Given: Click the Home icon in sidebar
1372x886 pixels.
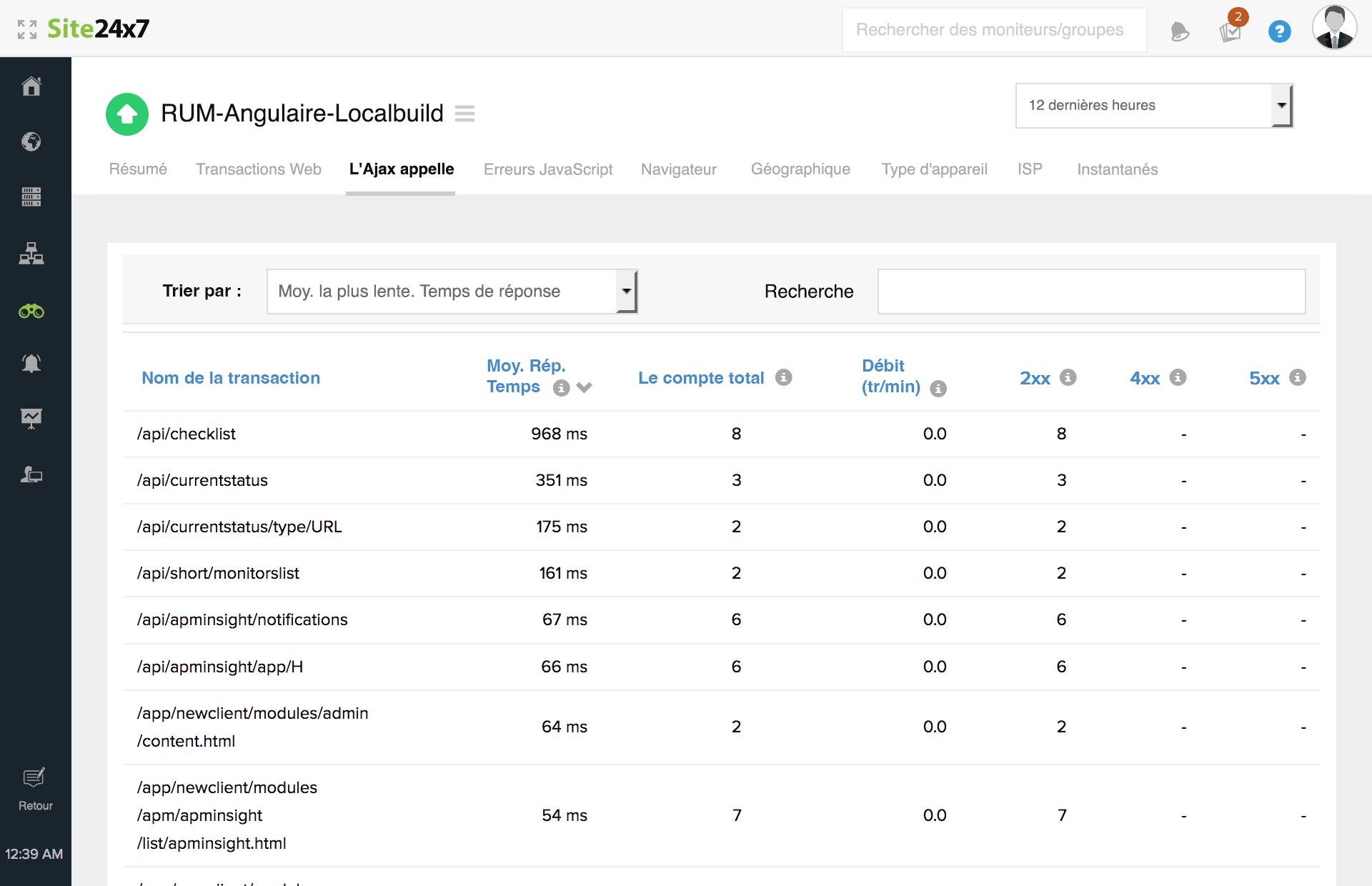Looking at the screenshot, I should pos(31,86).
